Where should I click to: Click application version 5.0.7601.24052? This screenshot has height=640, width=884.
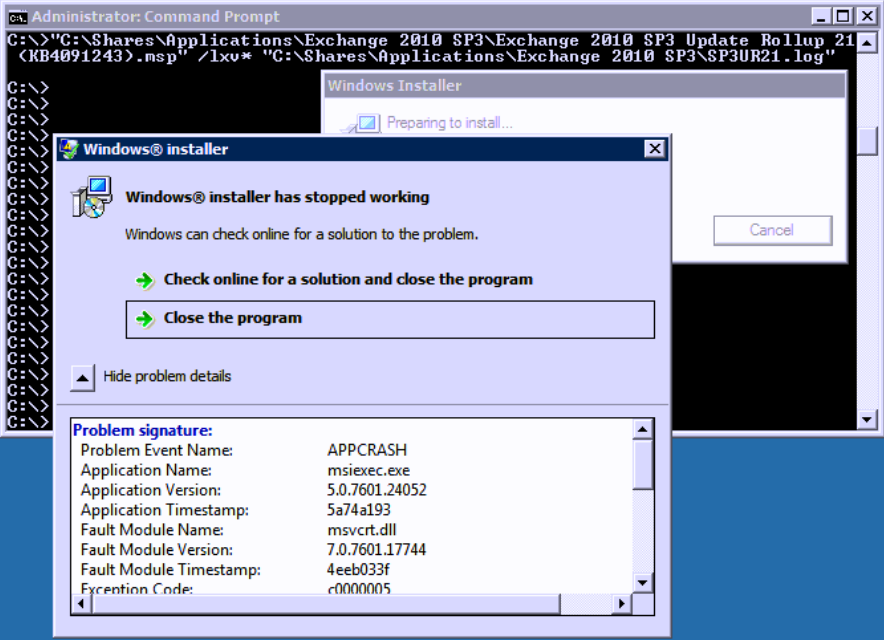pyautogui.click(x=377, y=490)
